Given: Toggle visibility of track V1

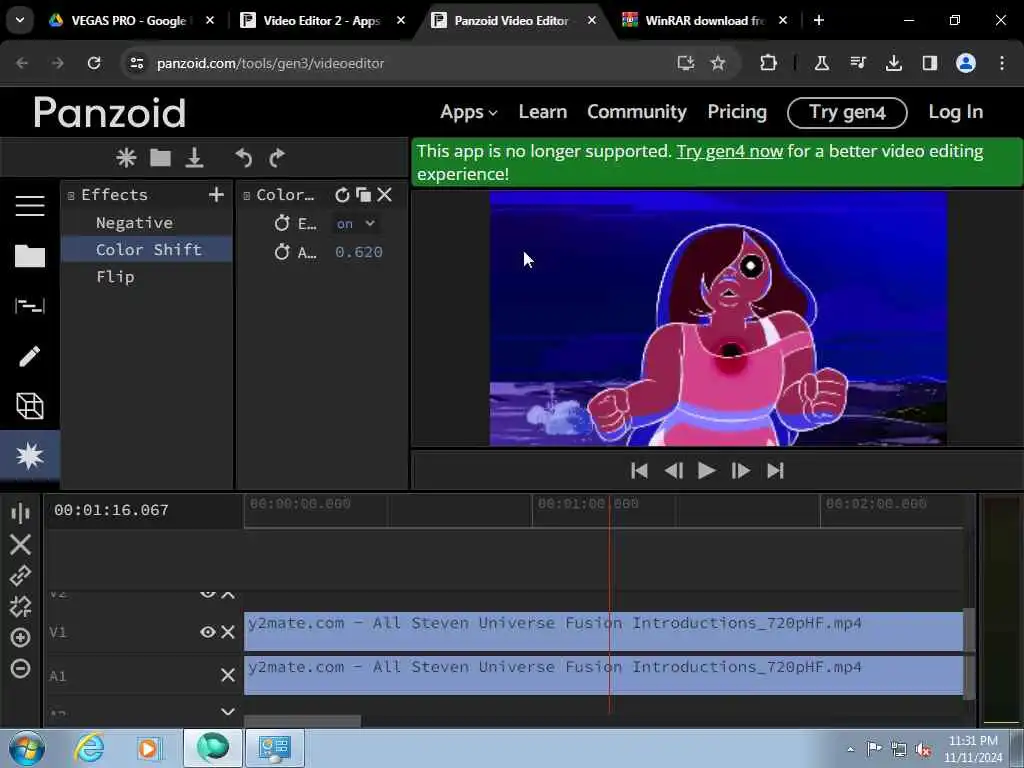Looking at the screenshot, I should [x=208, y=632].
